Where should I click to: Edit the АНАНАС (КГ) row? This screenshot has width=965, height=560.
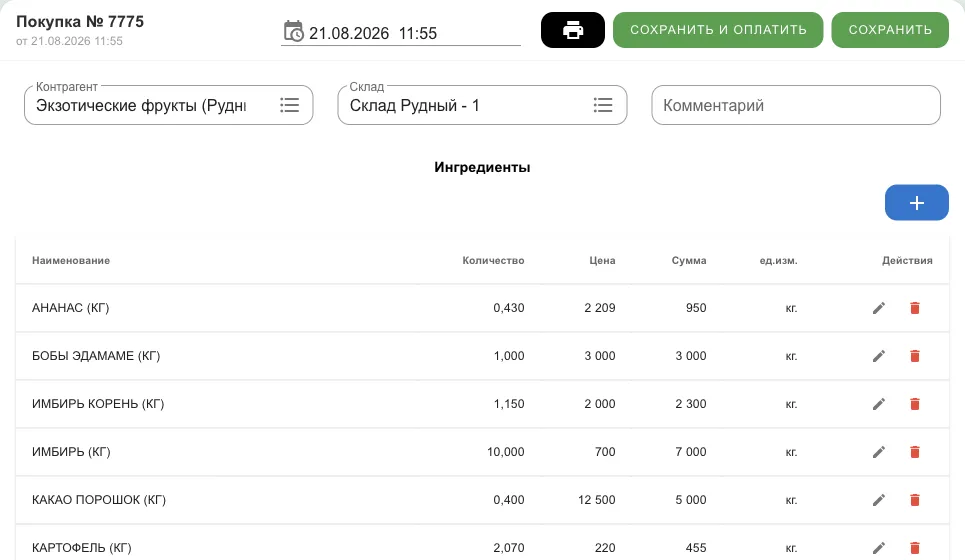click(879, 308)
